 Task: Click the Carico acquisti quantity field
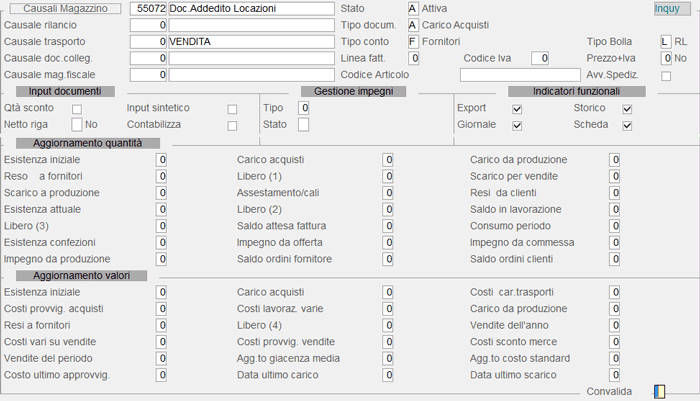tap(388, 160)
